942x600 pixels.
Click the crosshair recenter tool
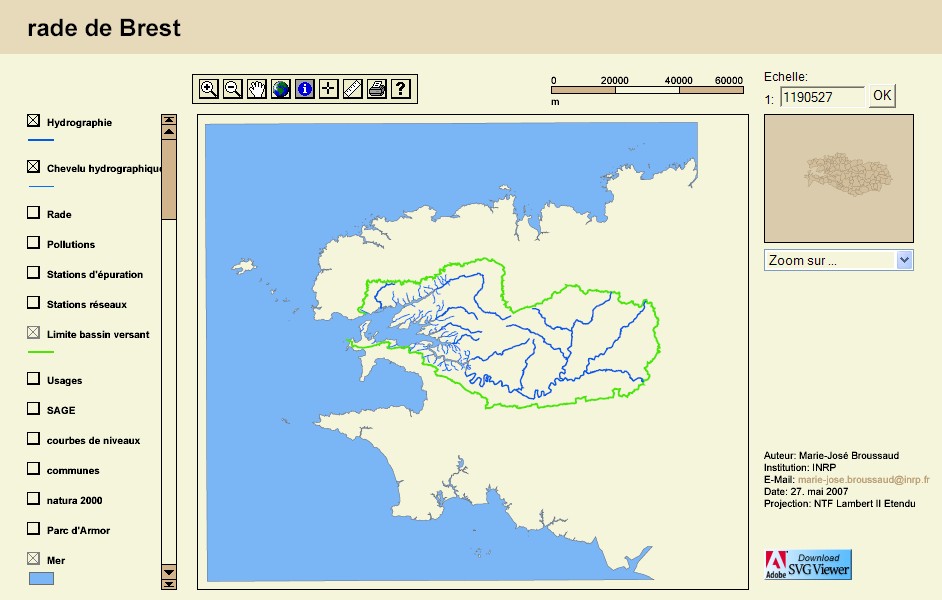tap(328, 89)
